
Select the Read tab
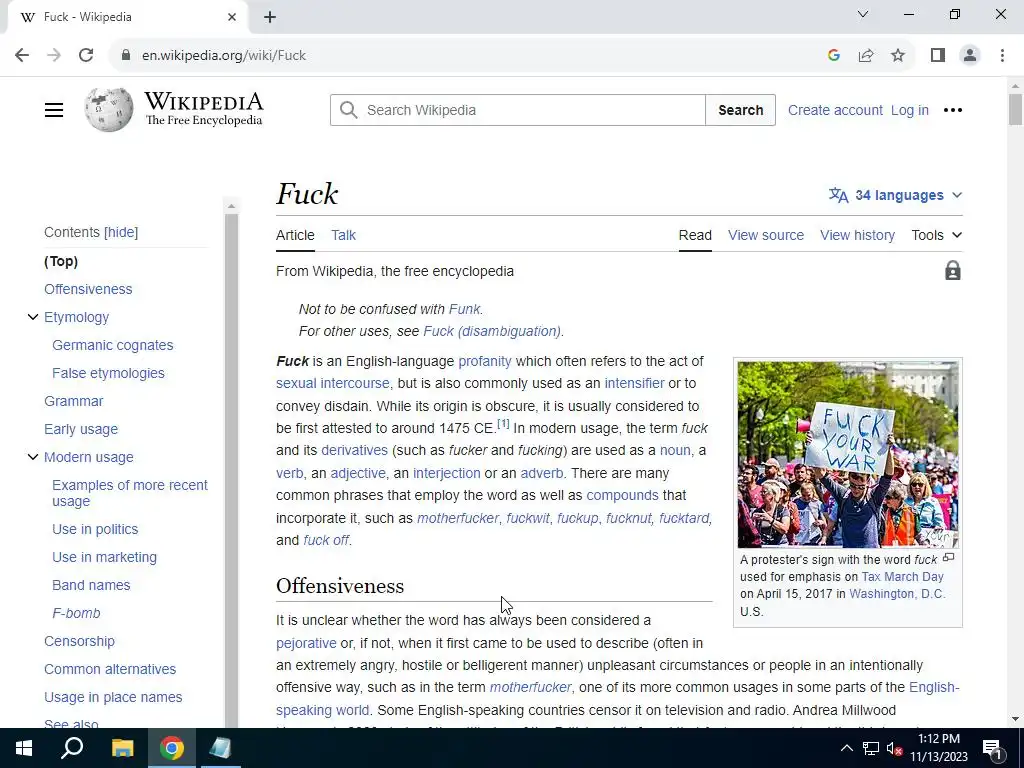695,235
